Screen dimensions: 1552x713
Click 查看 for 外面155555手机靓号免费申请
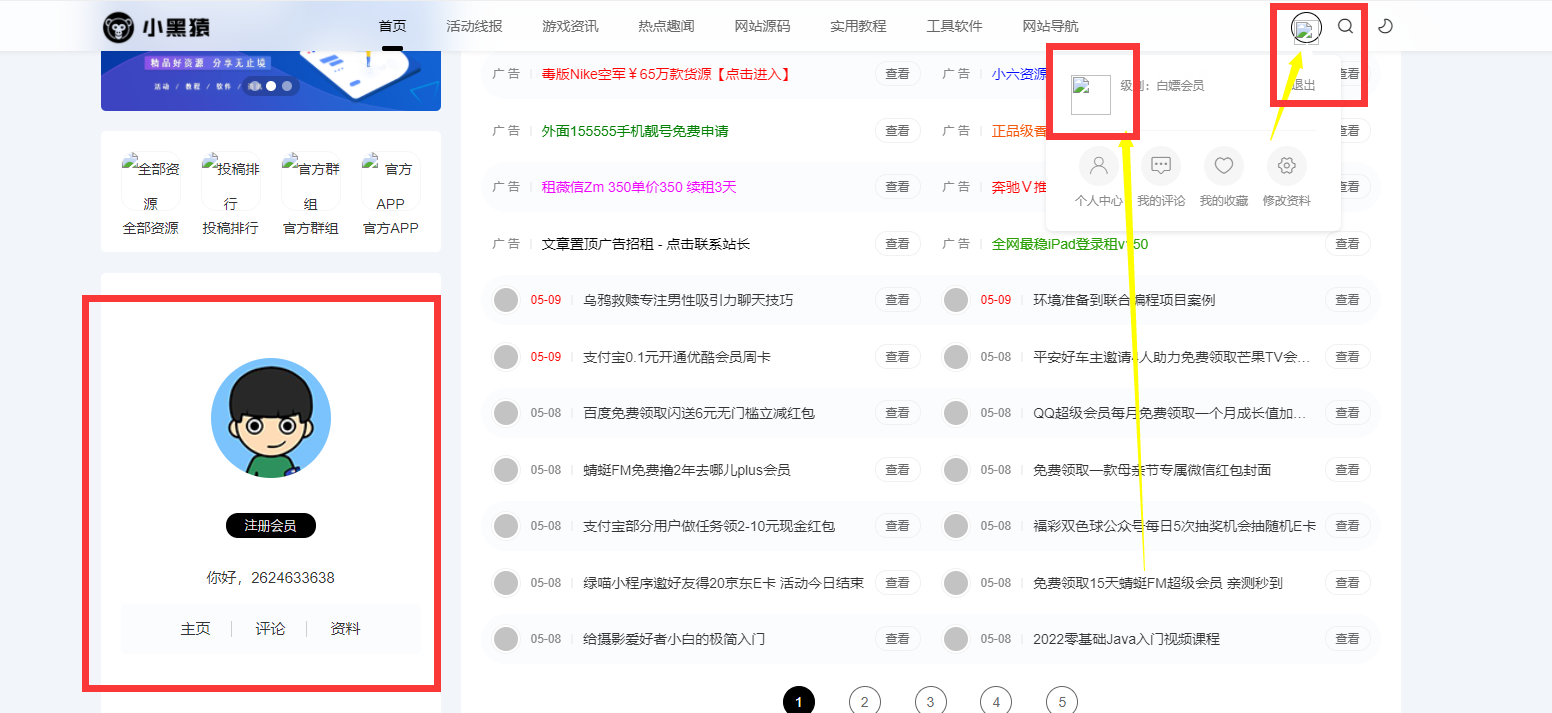(x=898, y=131)
